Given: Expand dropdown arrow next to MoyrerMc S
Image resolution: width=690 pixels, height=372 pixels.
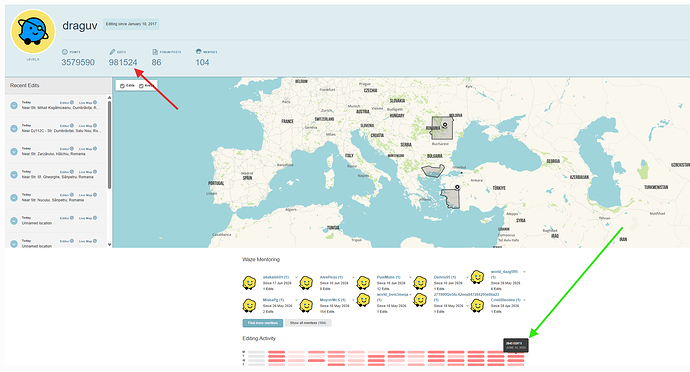Looking at the screenshot, I should 353,300.
